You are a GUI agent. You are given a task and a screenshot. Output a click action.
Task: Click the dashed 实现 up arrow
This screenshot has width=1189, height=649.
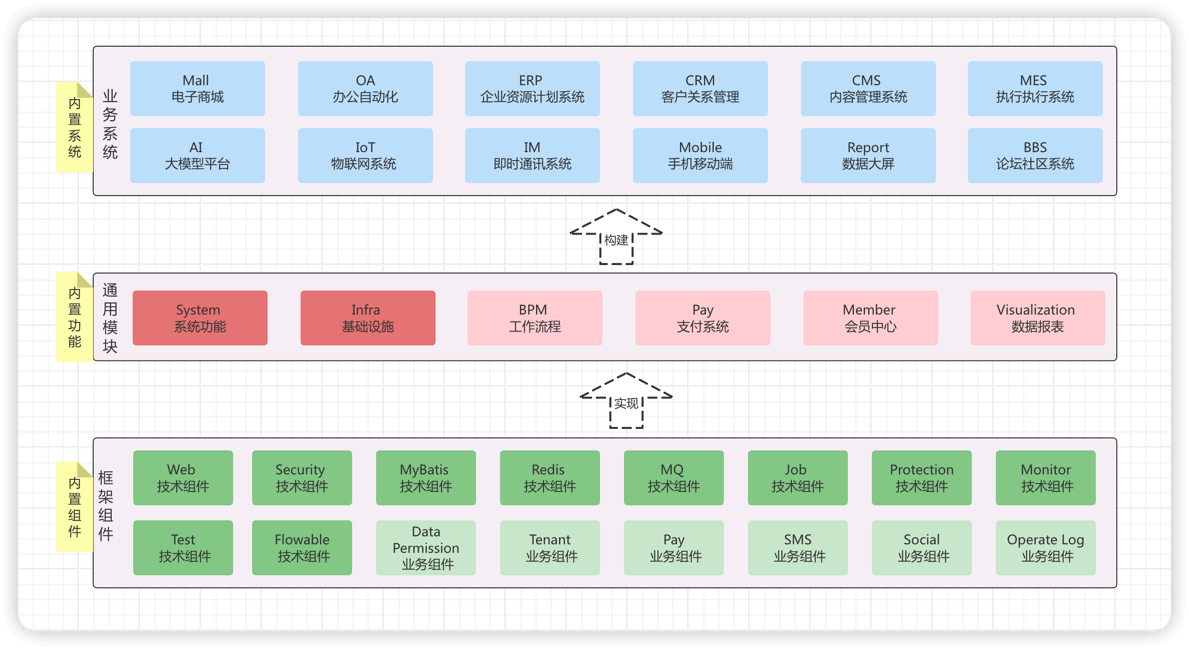point(626,401)
